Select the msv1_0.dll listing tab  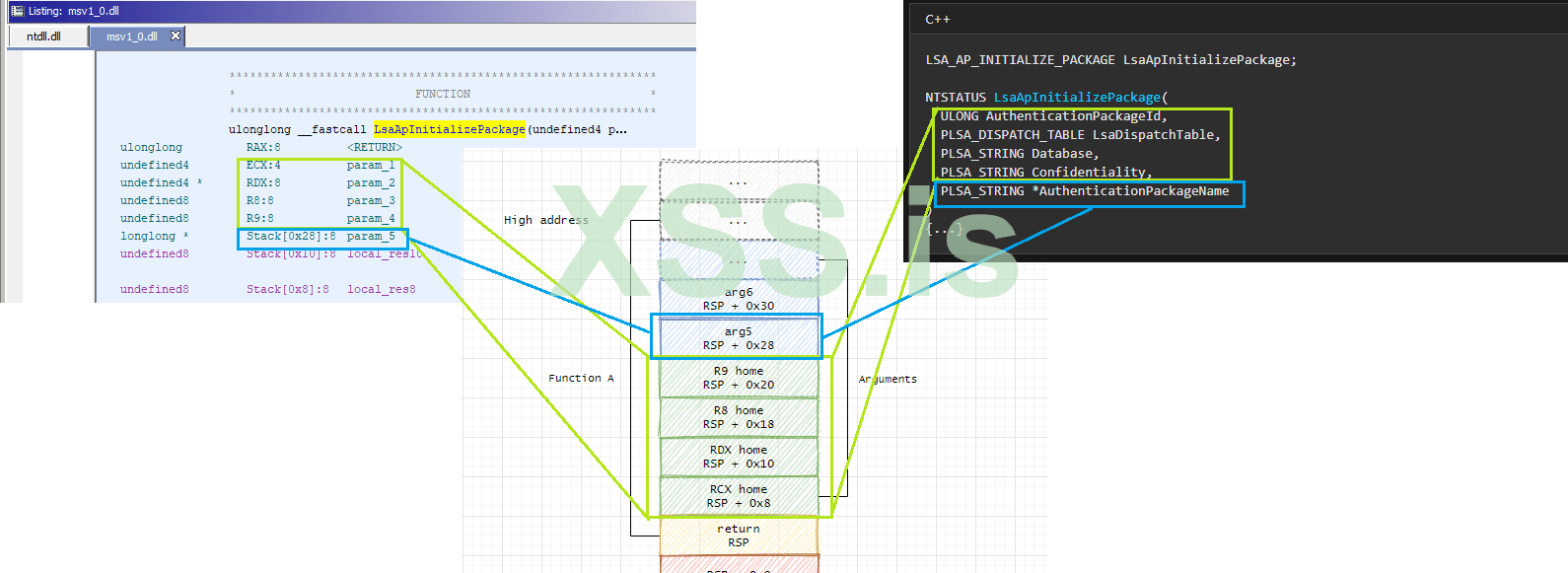coord(132,36)
